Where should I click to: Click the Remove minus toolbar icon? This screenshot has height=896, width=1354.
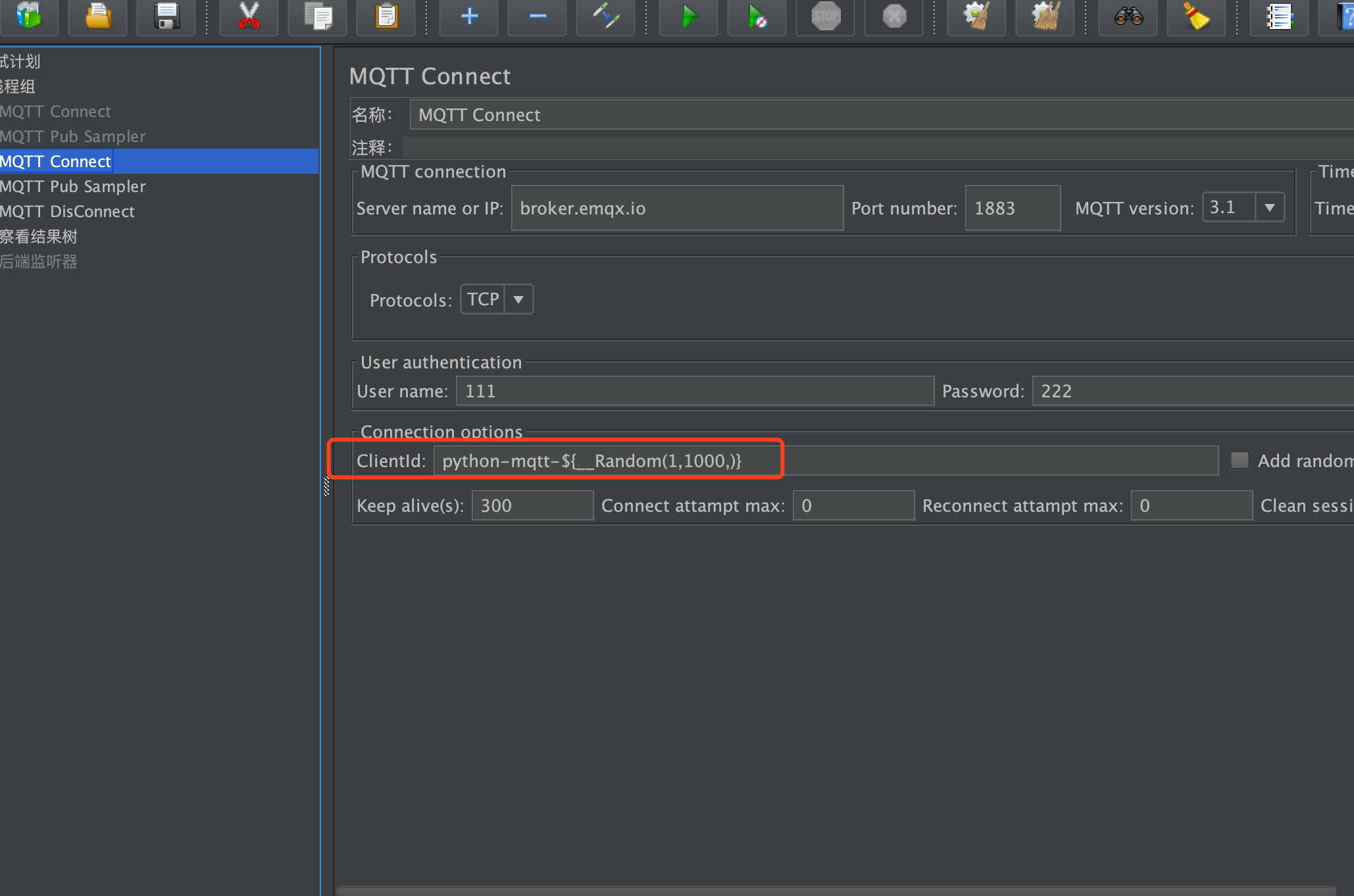[x=538, y=16]
